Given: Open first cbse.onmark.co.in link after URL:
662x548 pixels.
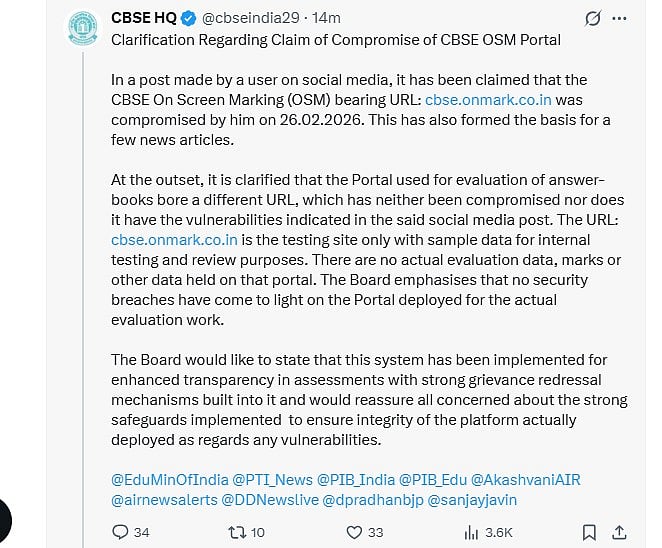Looking at the screenshot, I should tap(488, 100).
